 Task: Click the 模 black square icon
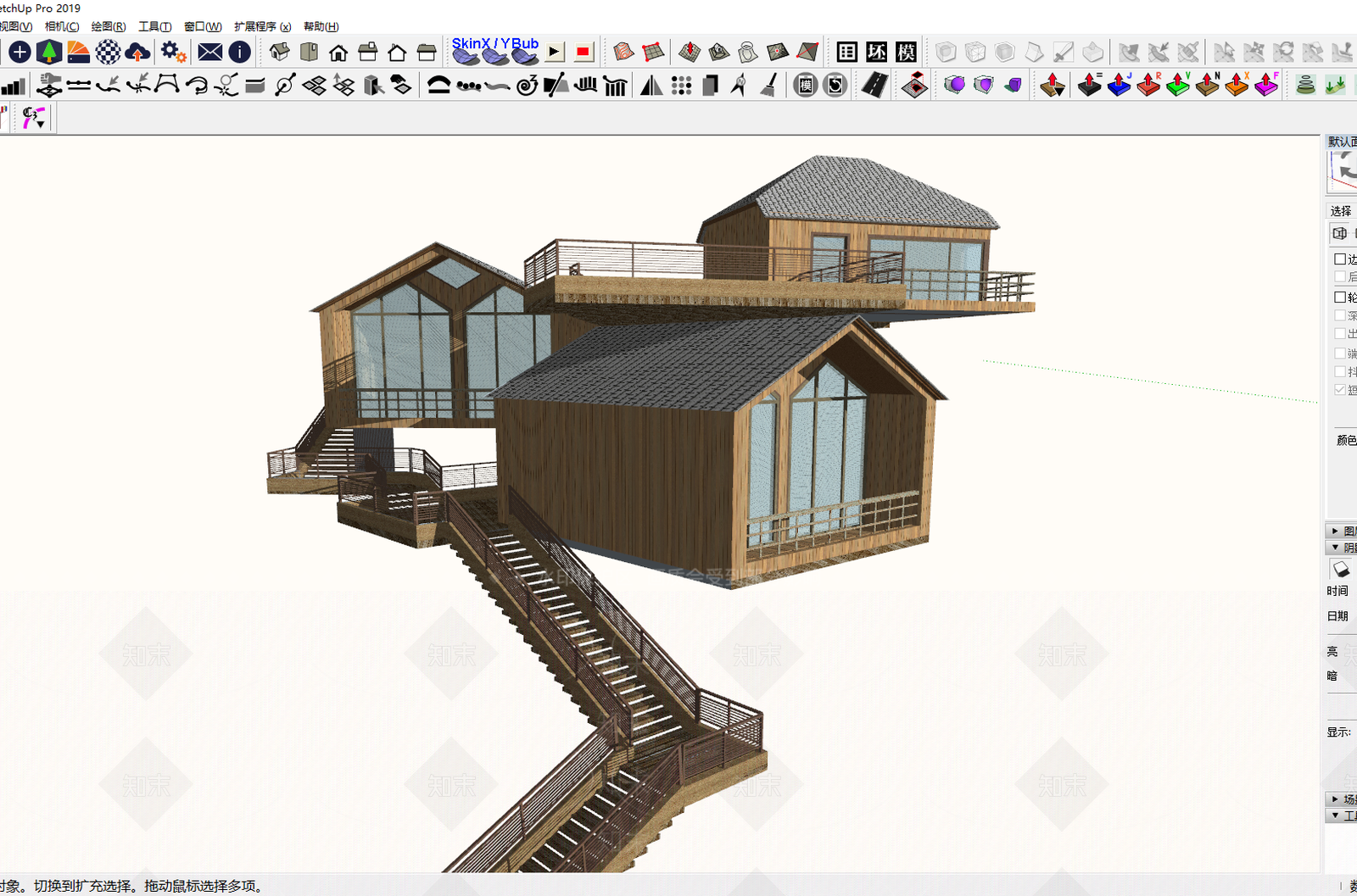click(x=906, y=53)
